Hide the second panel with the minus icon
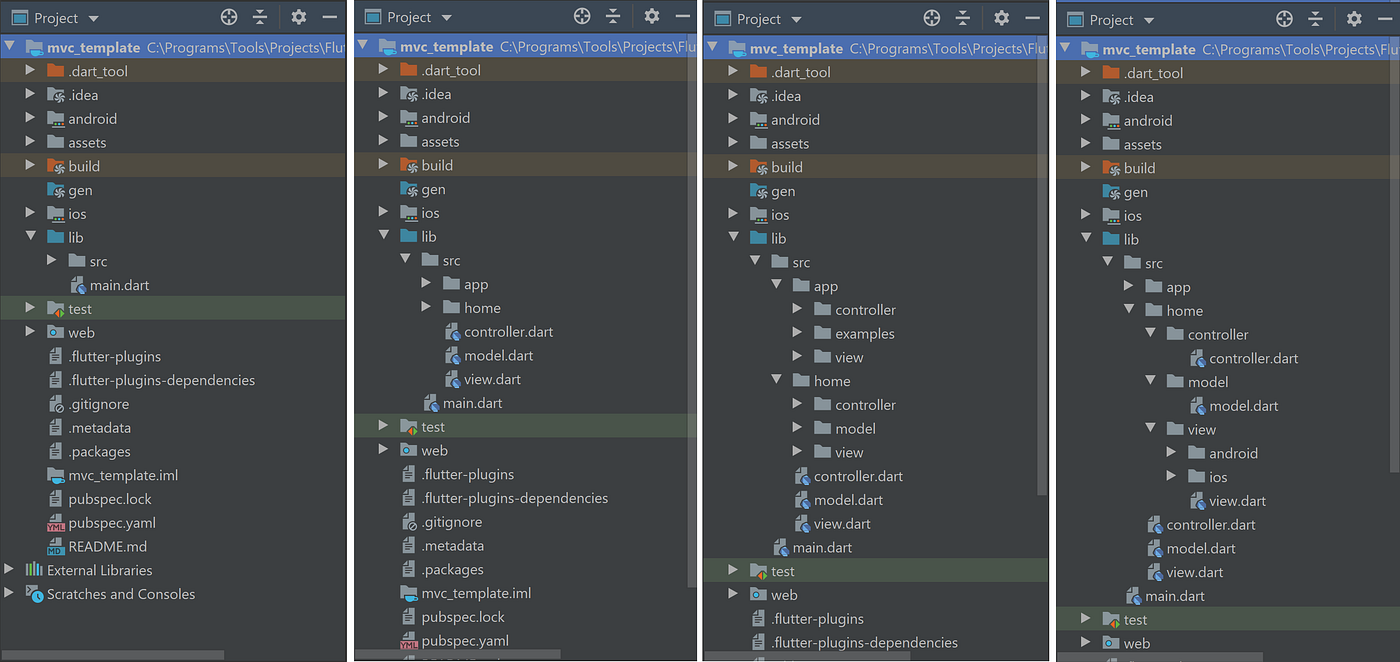 pos(683,16)
